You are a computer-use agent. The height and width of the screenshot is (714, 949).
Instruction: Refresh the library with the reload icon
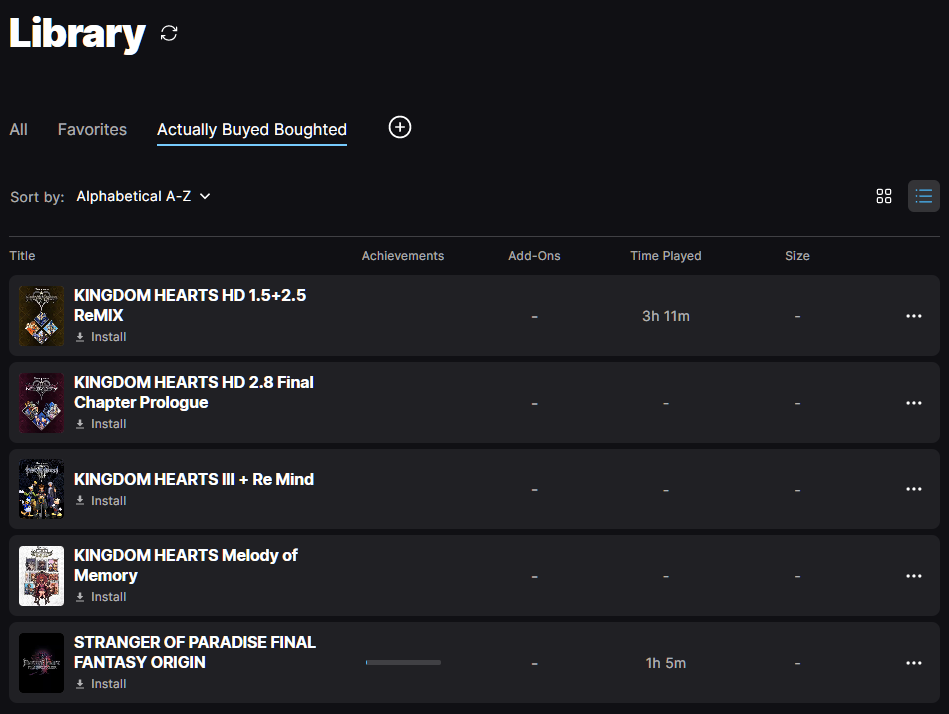[169, 33]
